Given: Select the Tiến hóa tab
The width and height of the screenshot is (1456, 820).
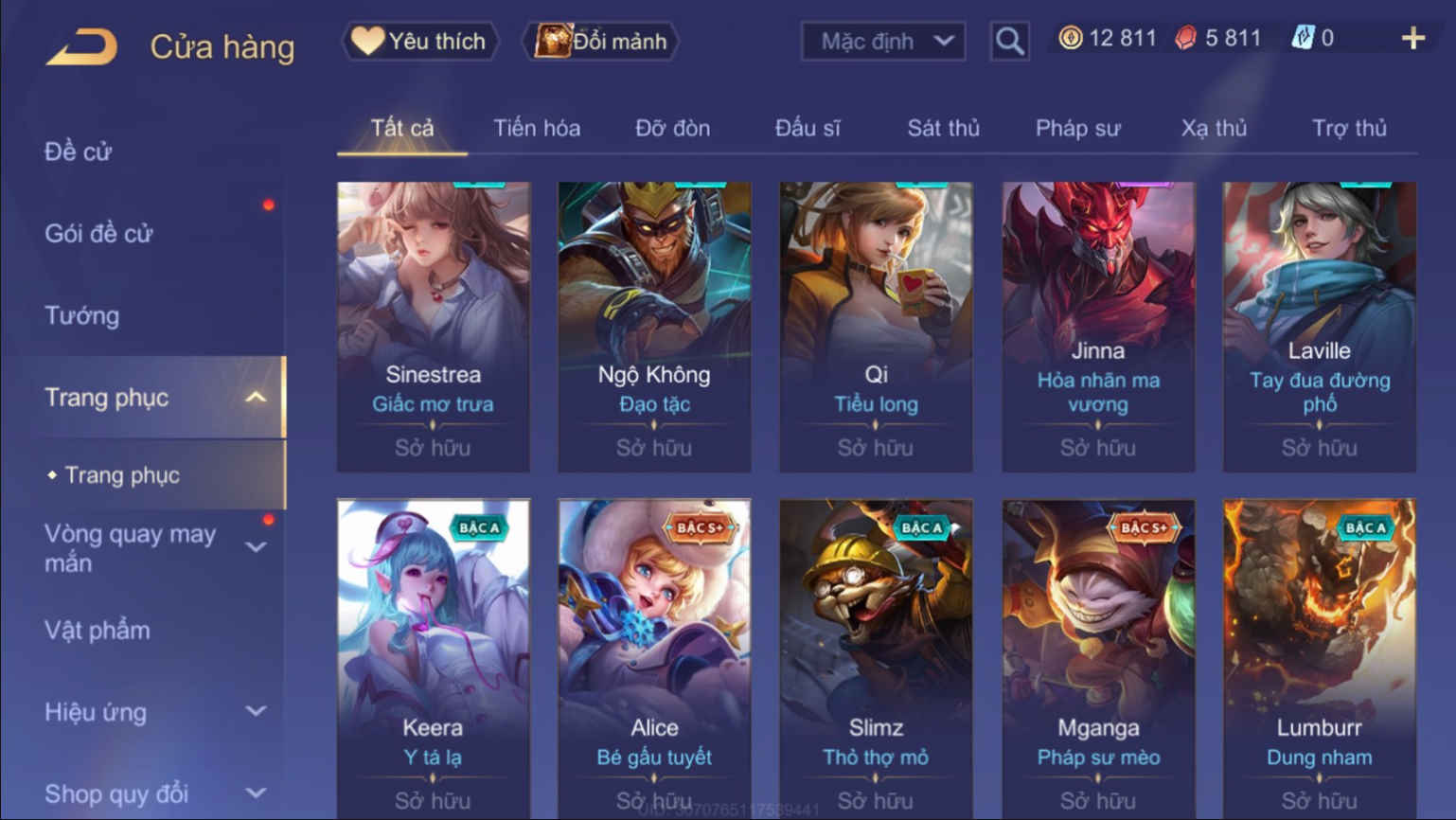Looking at the screenshot, I should click(537, 129).
